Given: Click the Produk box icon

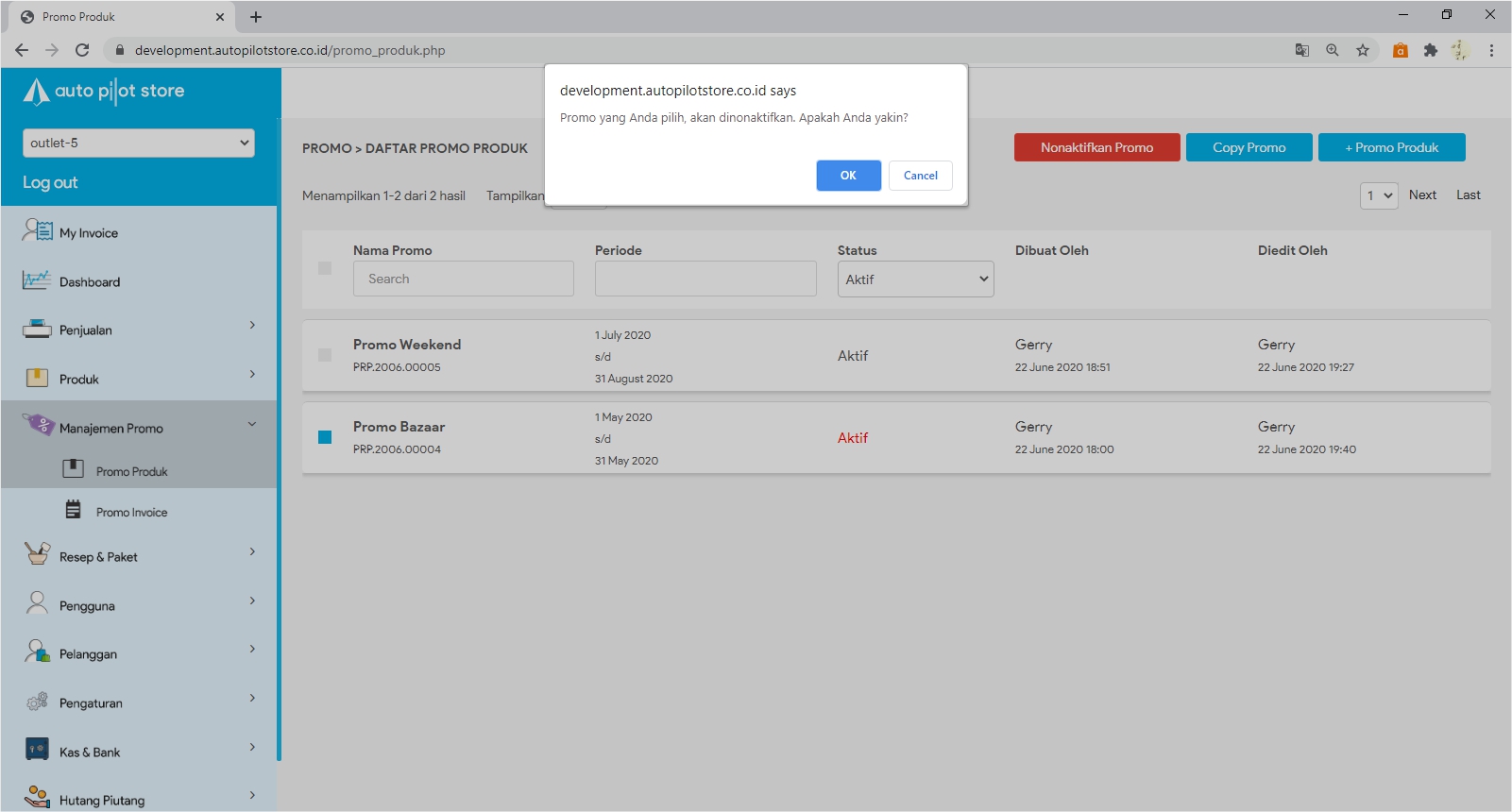Looking at the screenshot, I should tap(37, 379).
